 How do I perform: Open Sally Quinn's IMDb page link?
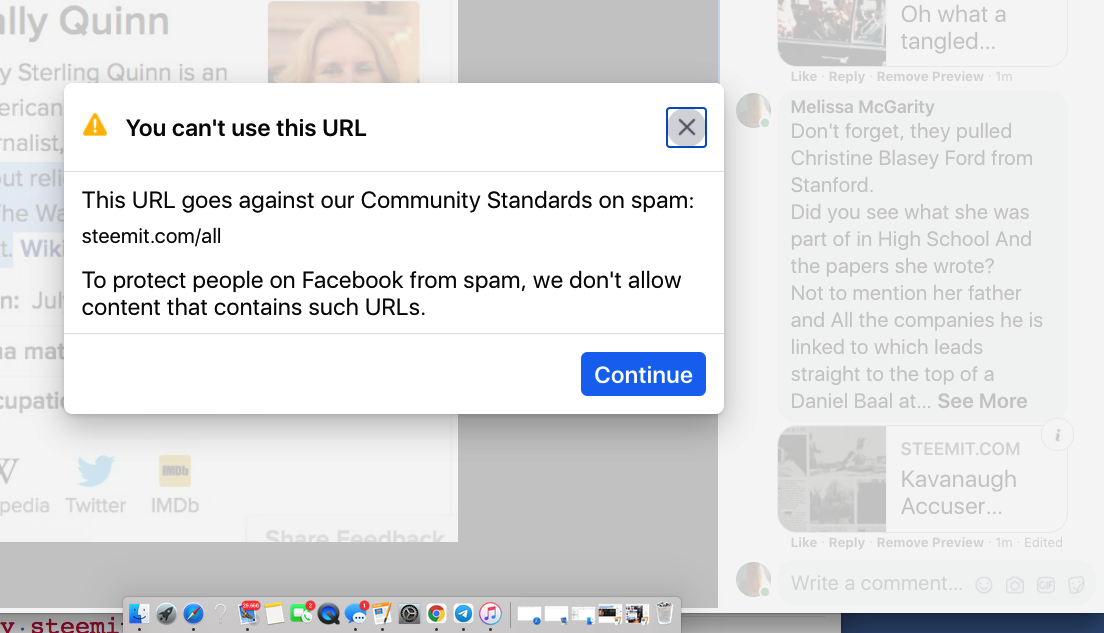[x=175, y=485]
